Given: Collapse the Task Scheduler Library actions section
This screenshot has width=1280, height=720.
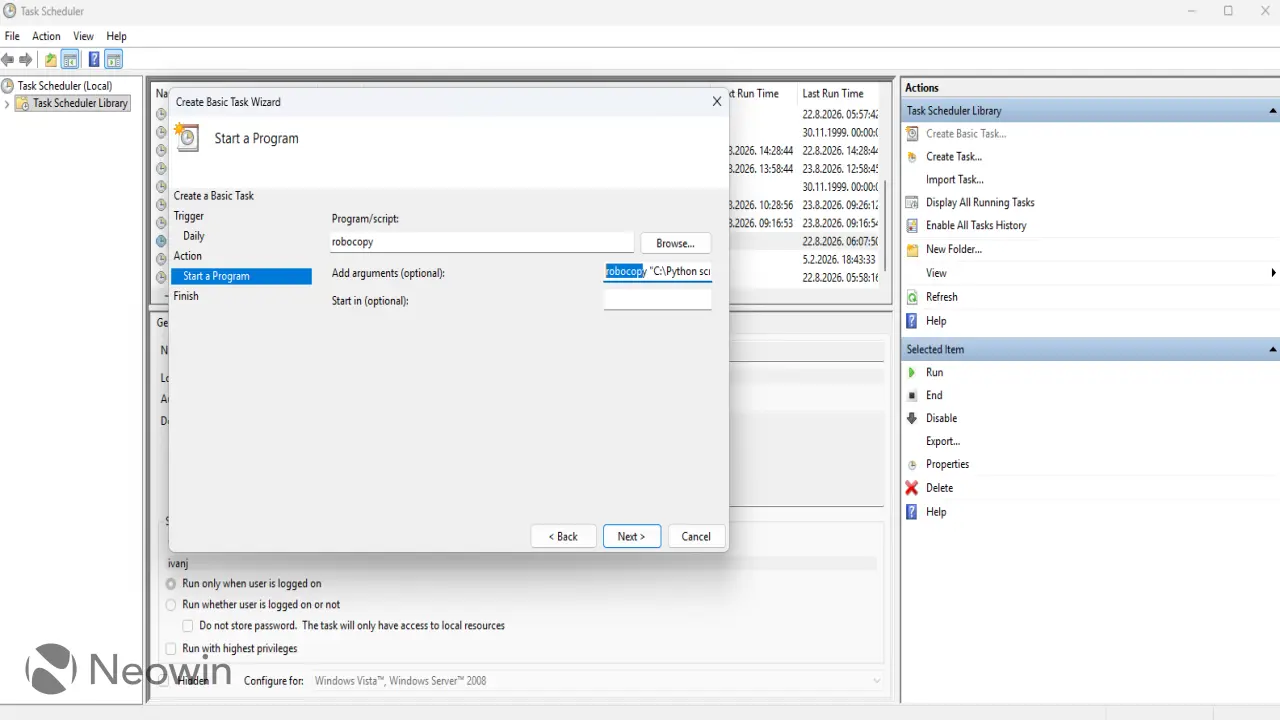Looking at the screenshot, I should point(1272,111).
